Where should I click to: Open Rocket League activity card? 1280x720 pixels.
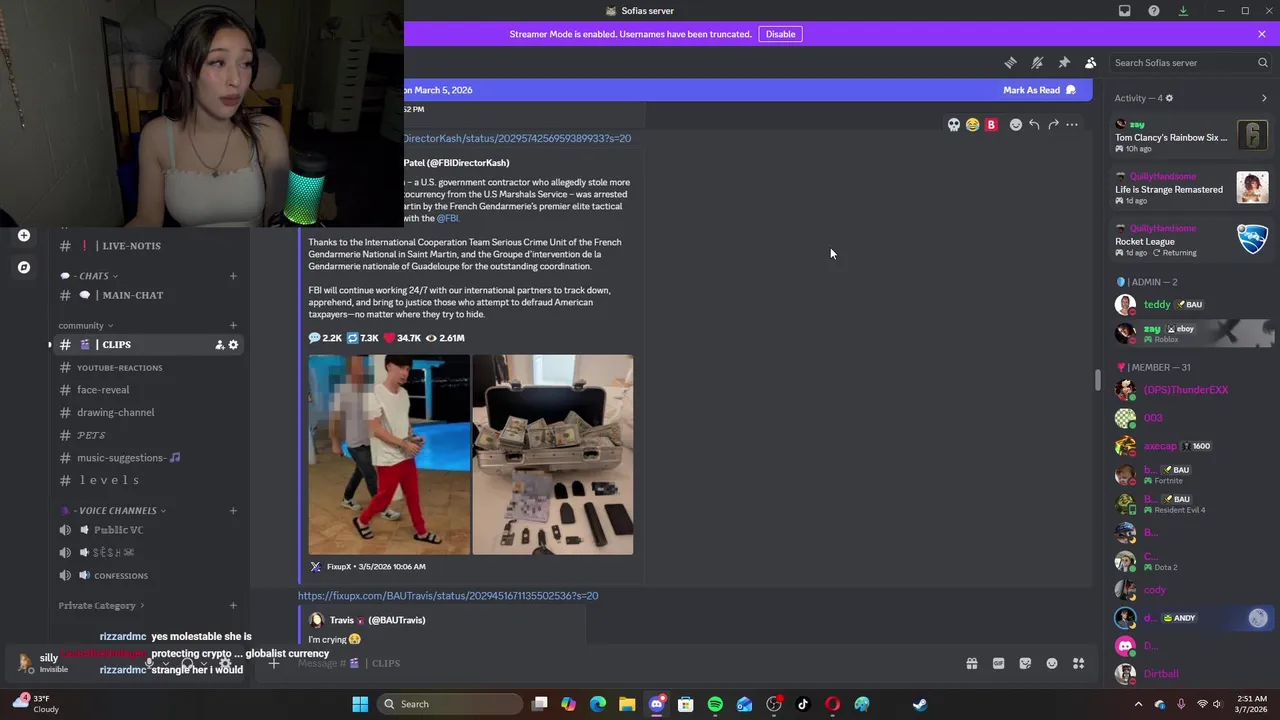[1192, 240]
